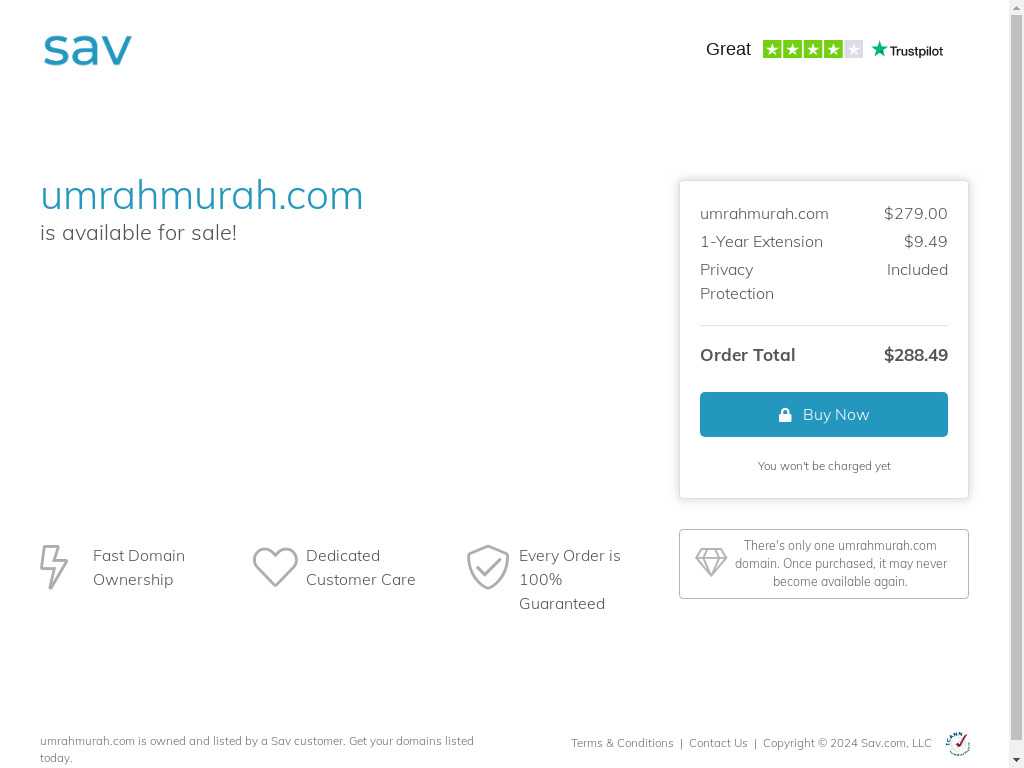Image resolution: width=1024 pixels, height=768 pixels.
Task: Click the Buy Now button
Action: point(824,415)
